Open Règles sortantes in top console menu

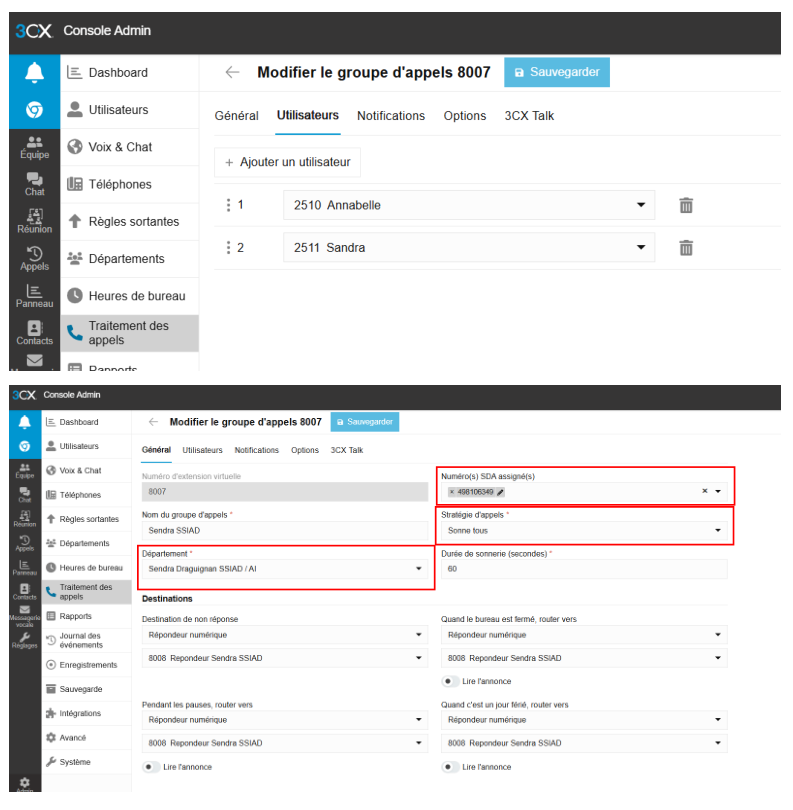coord(130,222)
